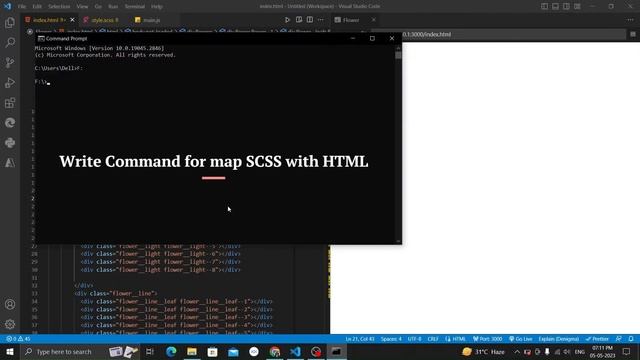Open Command Prompt from taskbar
This screenshot has height=360, width=640.
(337, 351)
